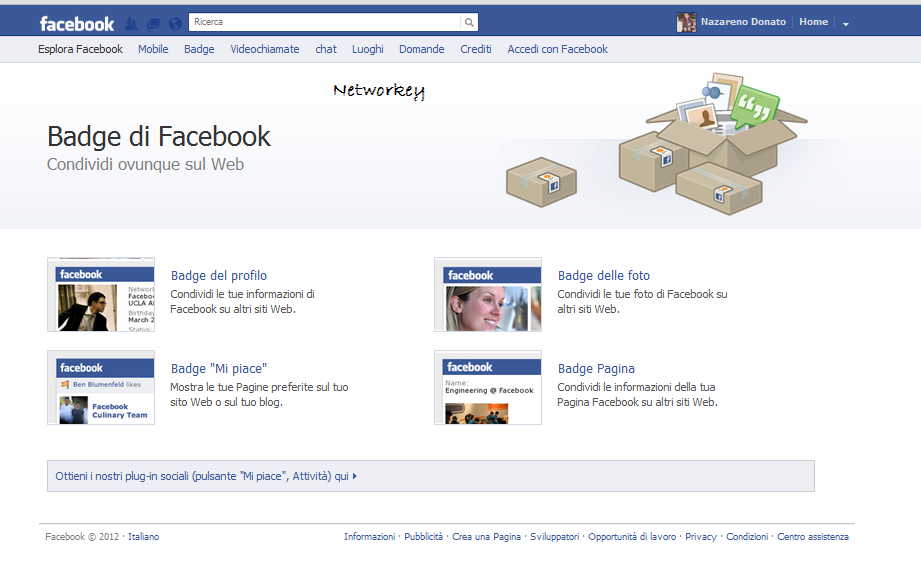The height and width of the screenshot is (564, 921).
Task: Open Sviluppatori footer link
Action: pyautogui.click(x=554, y=536)
